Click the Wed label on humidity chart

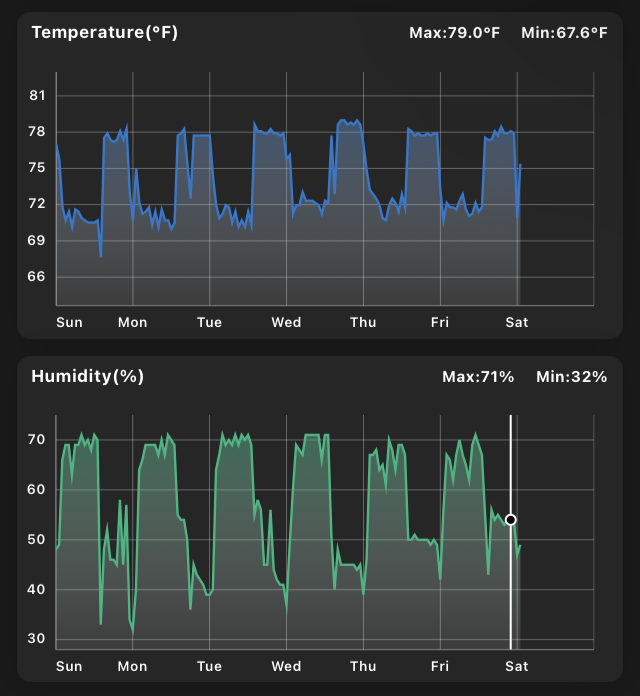286,666
